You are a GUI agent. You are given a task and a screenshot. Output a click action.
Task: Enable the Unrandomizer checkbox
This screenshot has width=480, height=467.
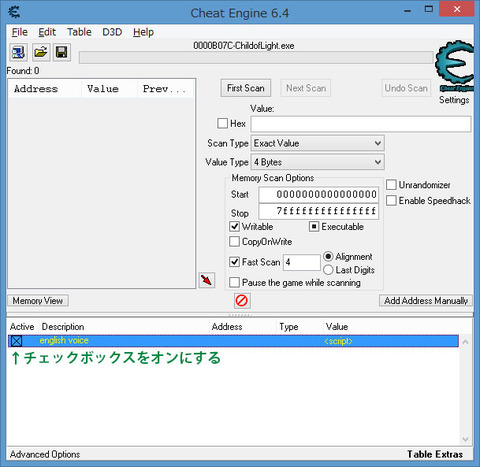point(391,185)
